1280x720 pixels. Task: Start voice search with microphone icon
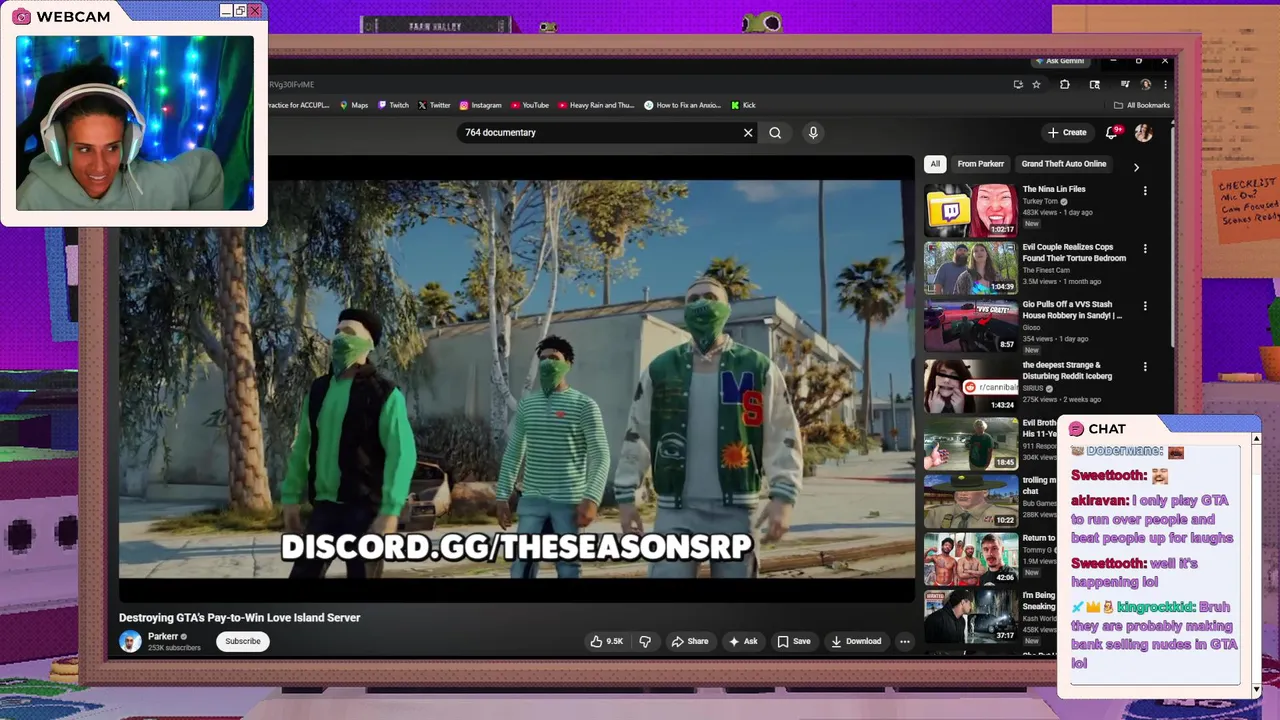813,132
